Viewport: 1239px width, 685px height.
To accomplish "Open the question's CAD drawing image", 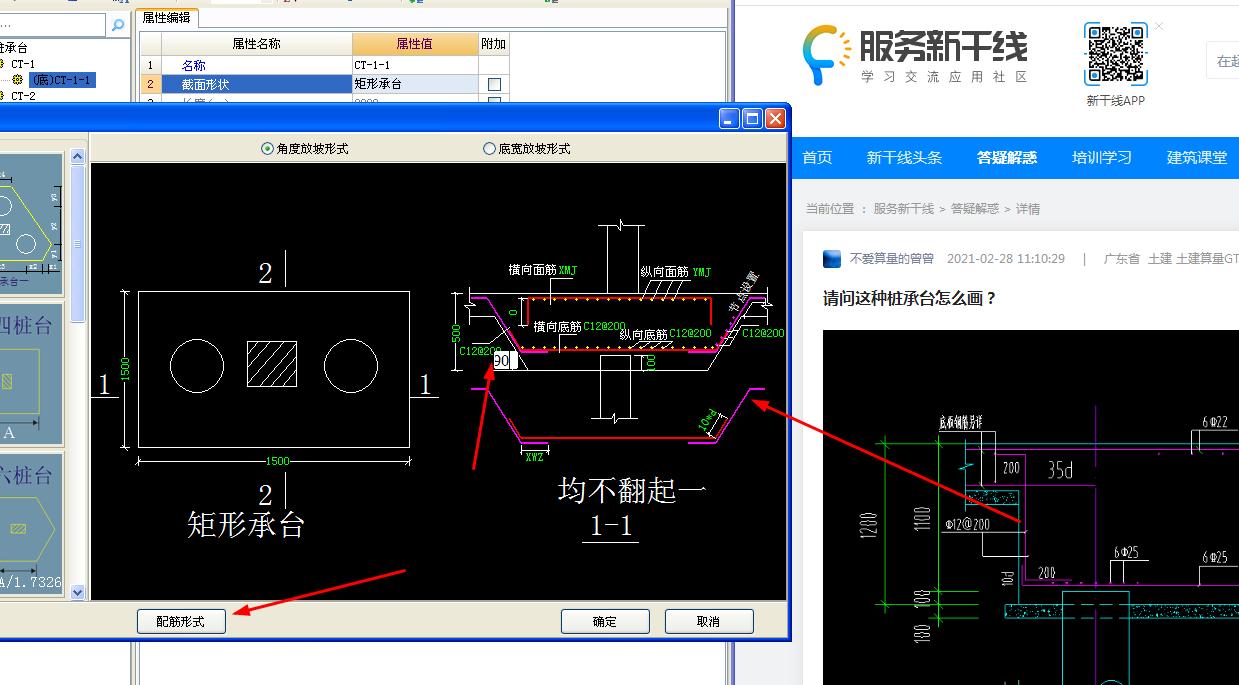I will coord(1031,507).
